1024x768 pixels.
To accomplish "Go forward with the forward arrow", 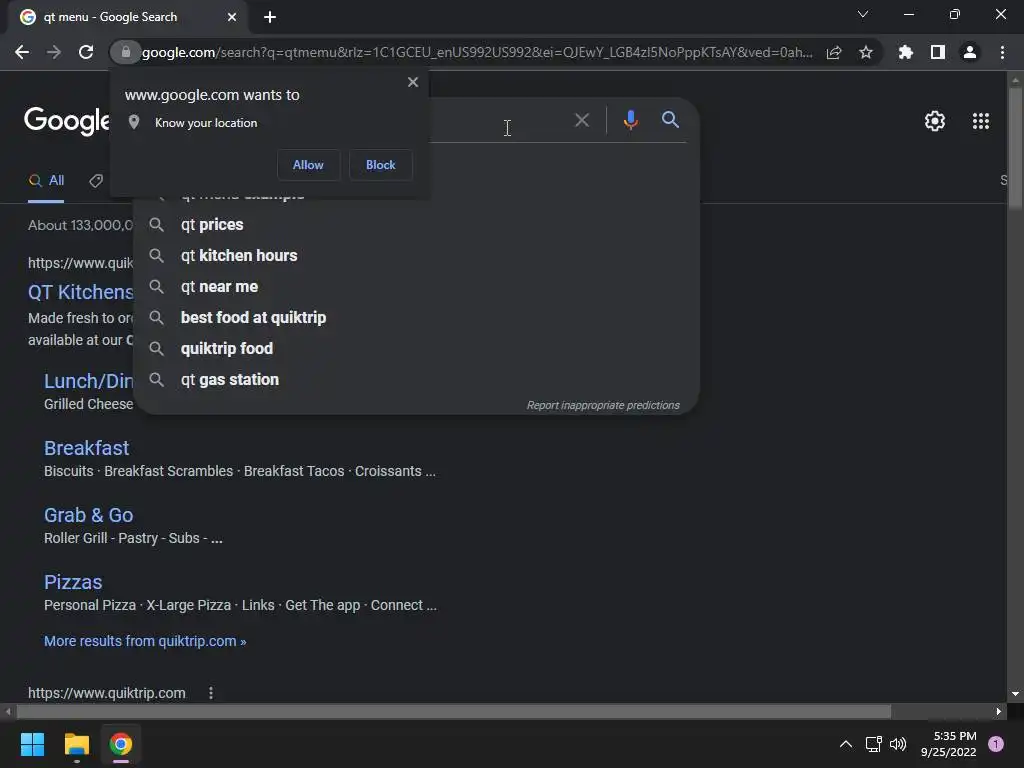I will click(54, 52).
